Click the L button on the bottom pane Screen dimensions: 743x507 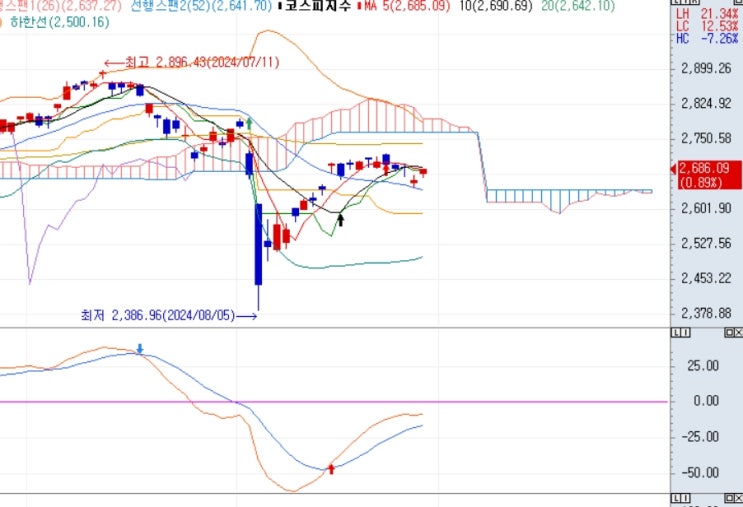click(x=676, y=498)
